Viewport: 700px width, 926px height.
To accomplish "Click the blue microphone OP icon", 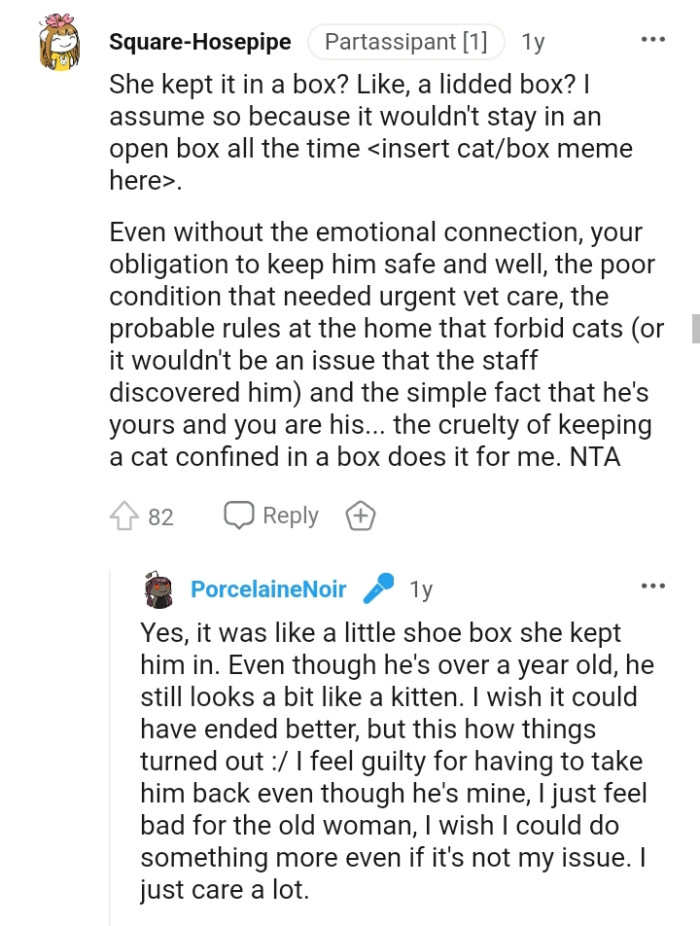I will [x=378, y=589].
